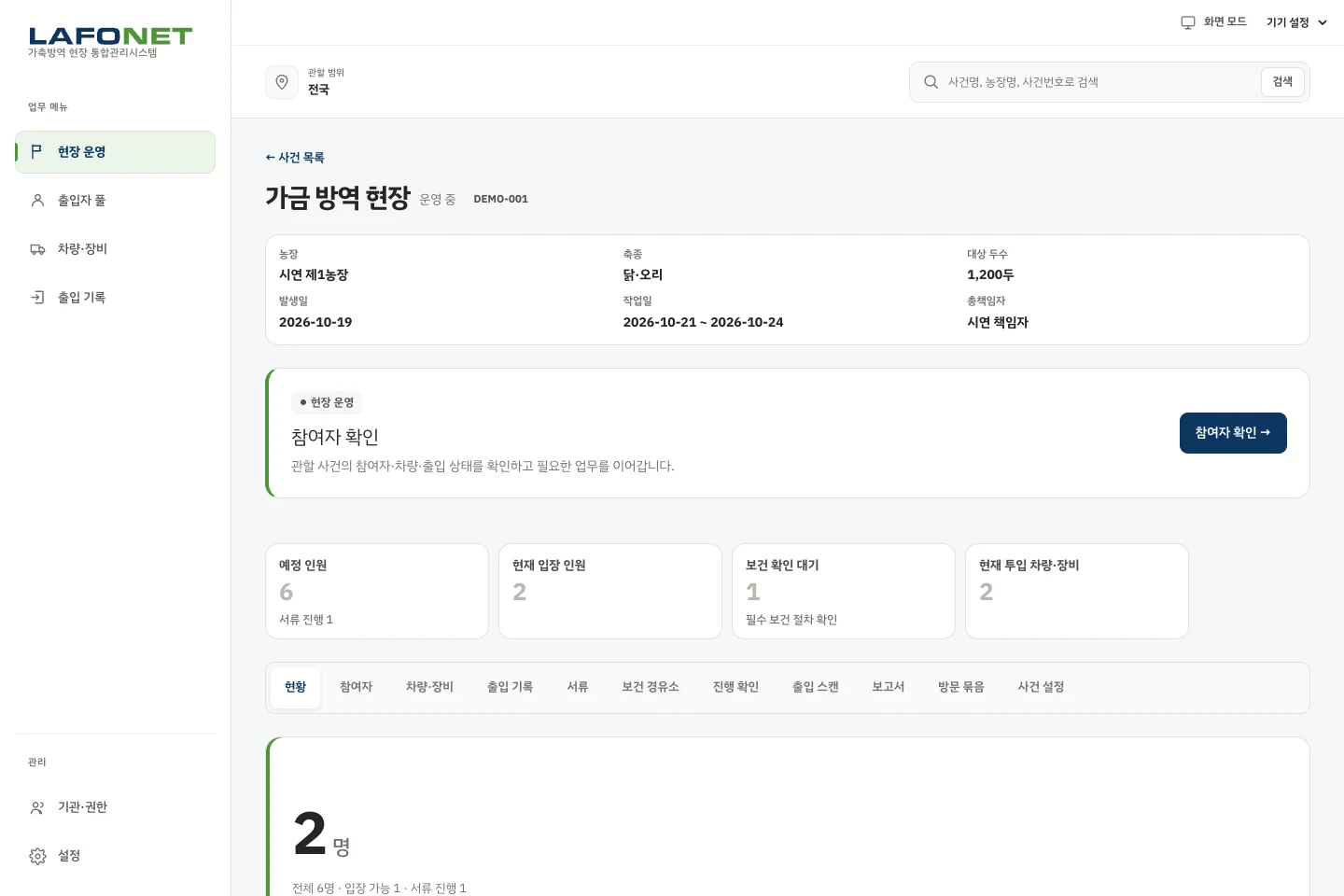Click the 시연 제1농장 farm name
Screen dimensions: 1344x896
click(x=314, y=275)
